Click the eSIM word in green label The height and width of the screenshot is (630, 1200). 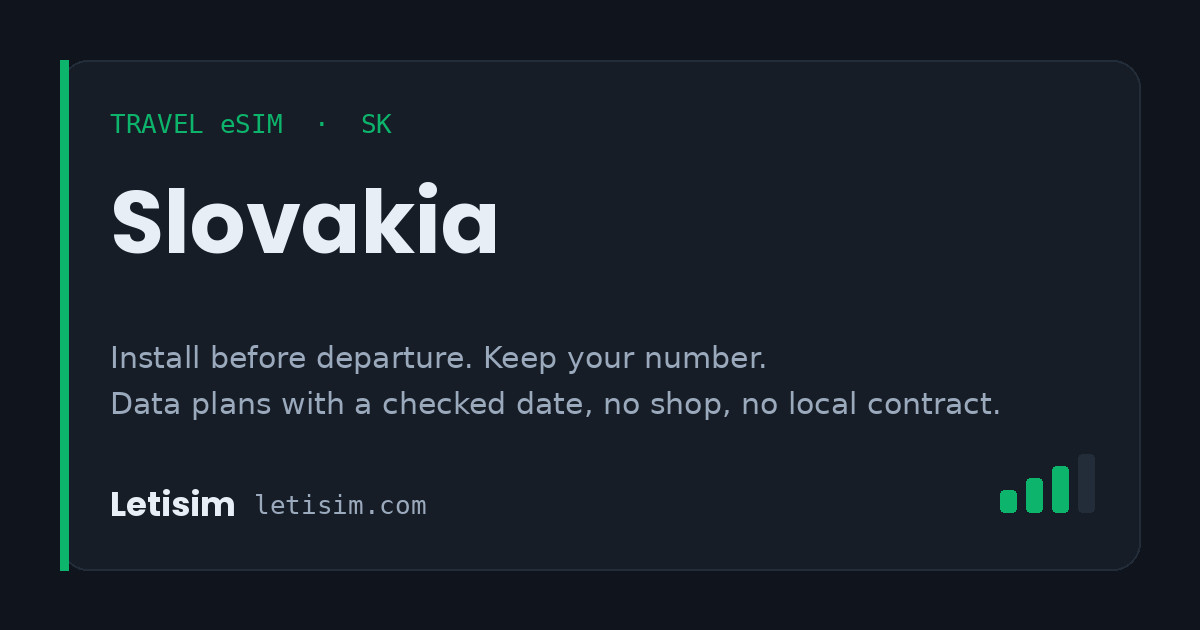[x=252, y=125]
